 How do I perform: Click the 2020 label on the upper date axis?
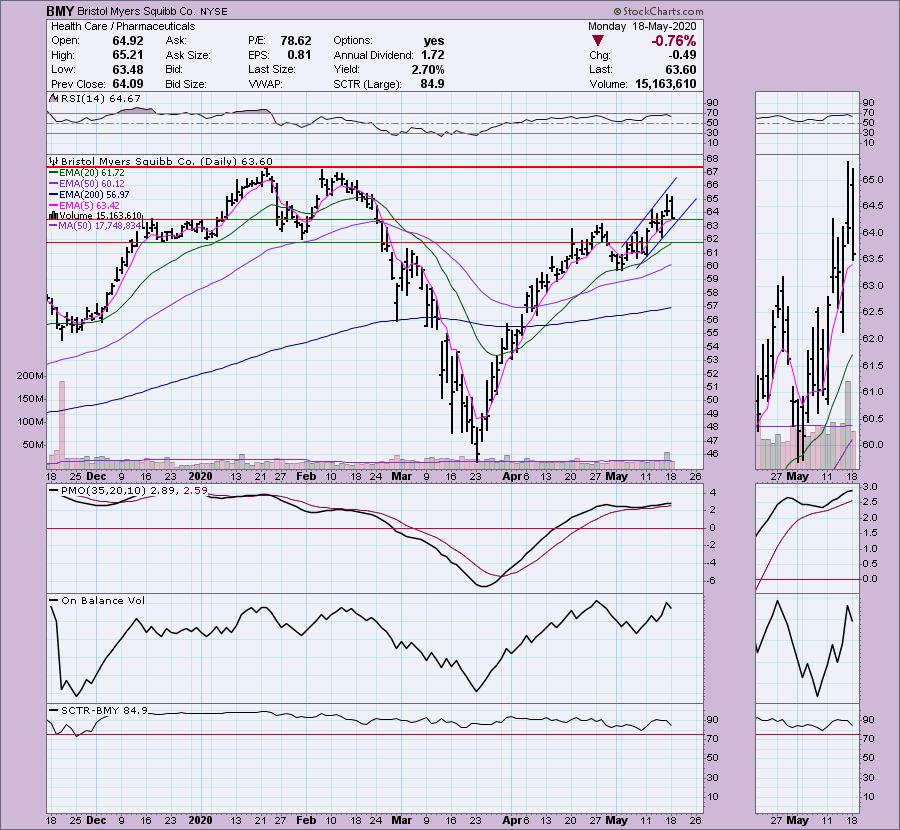pyautogui.click(x=200, y=477)
